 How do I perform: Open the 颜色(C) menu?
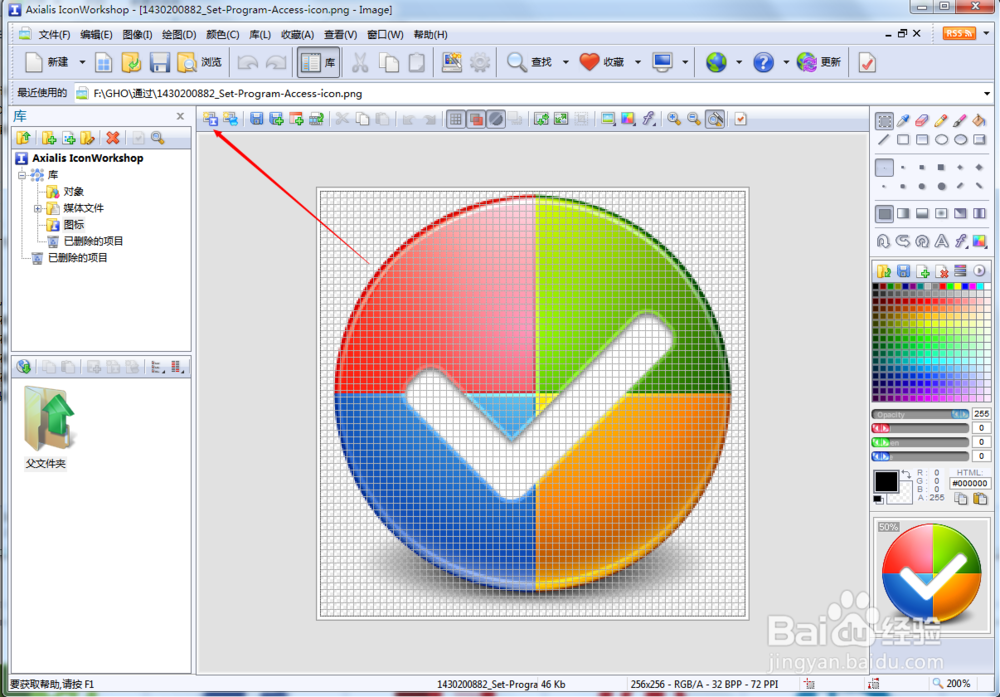point(223,34)
